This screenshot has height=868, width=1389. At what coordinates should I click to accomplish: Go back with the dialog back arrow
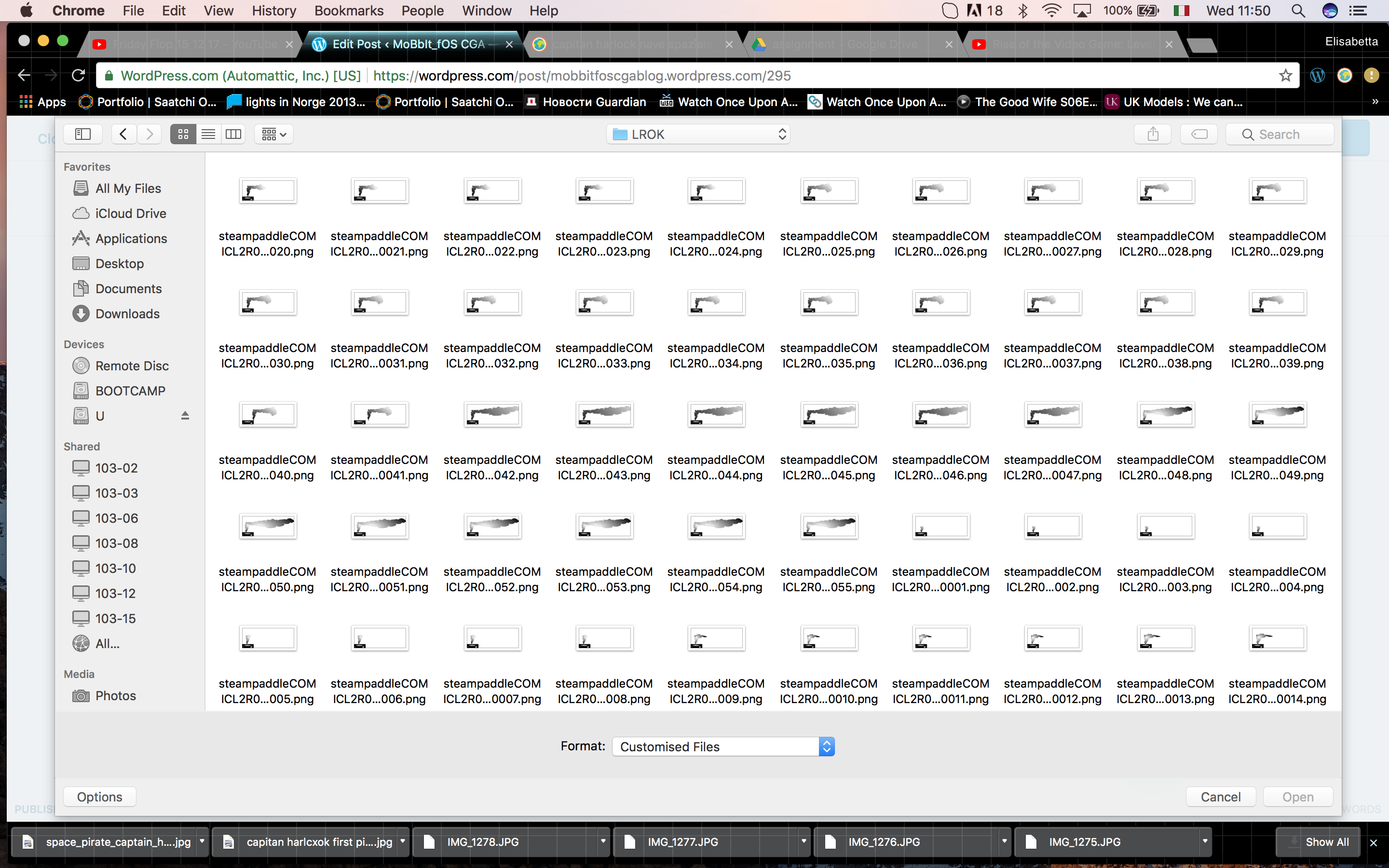pos(123,134)
